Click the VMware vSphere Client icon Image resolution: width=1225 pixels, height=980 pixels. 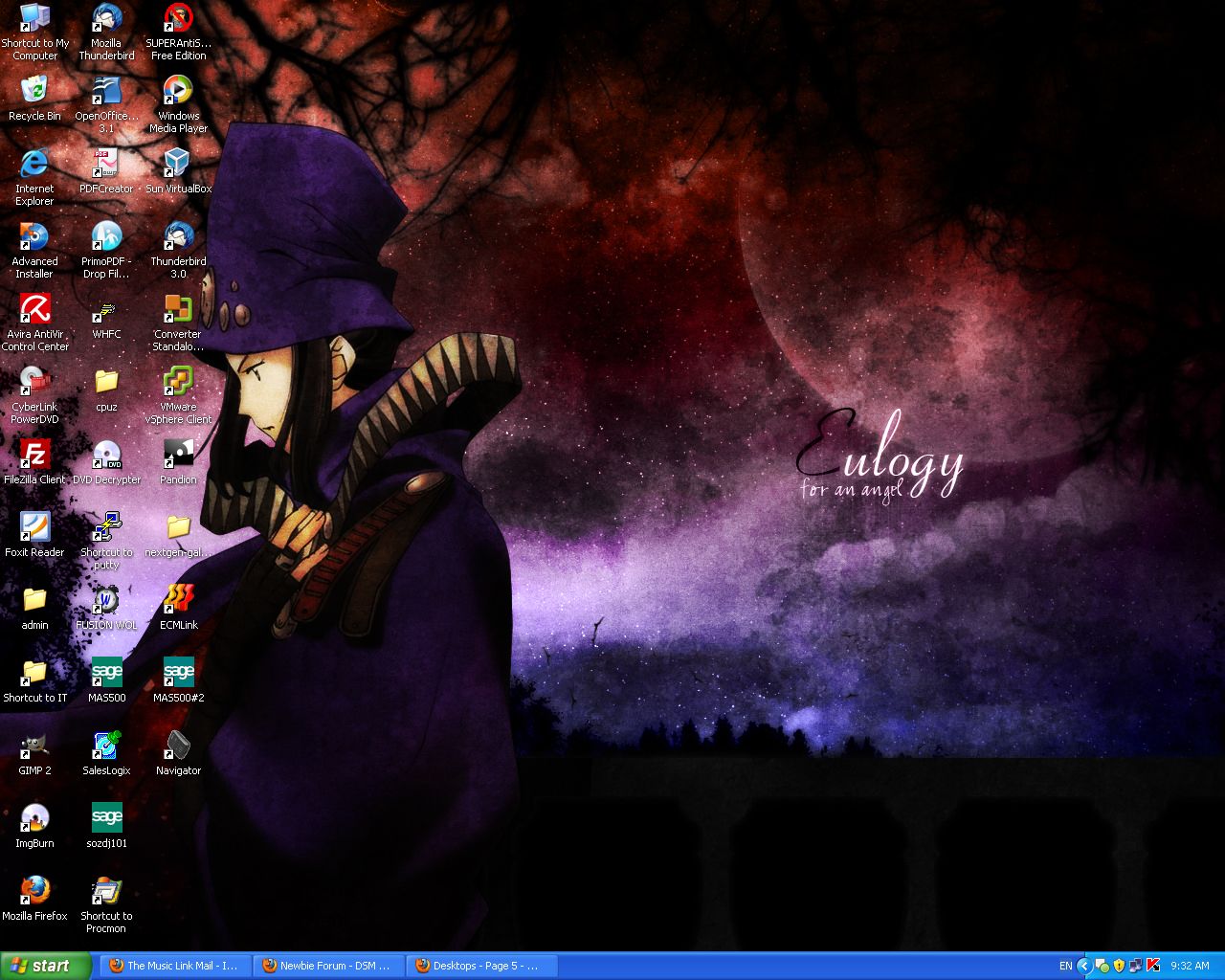178,395
